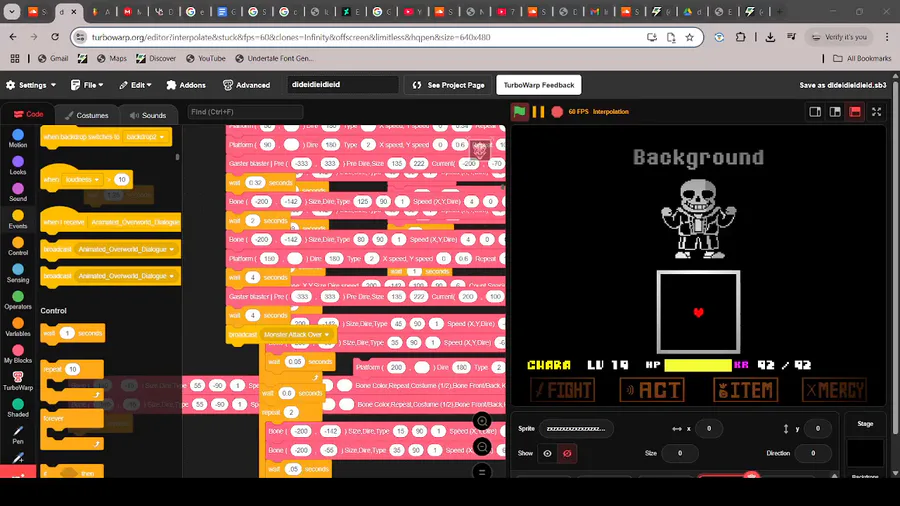Screen dimensions: 900x506
Task: Bookmark this page with star icon
Action: pos(689,37)
